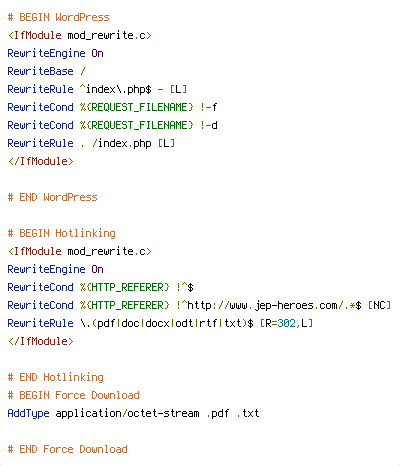
Task: Click 'application/octet-stream' in the AddType line
Action: [x=127, y=413]
